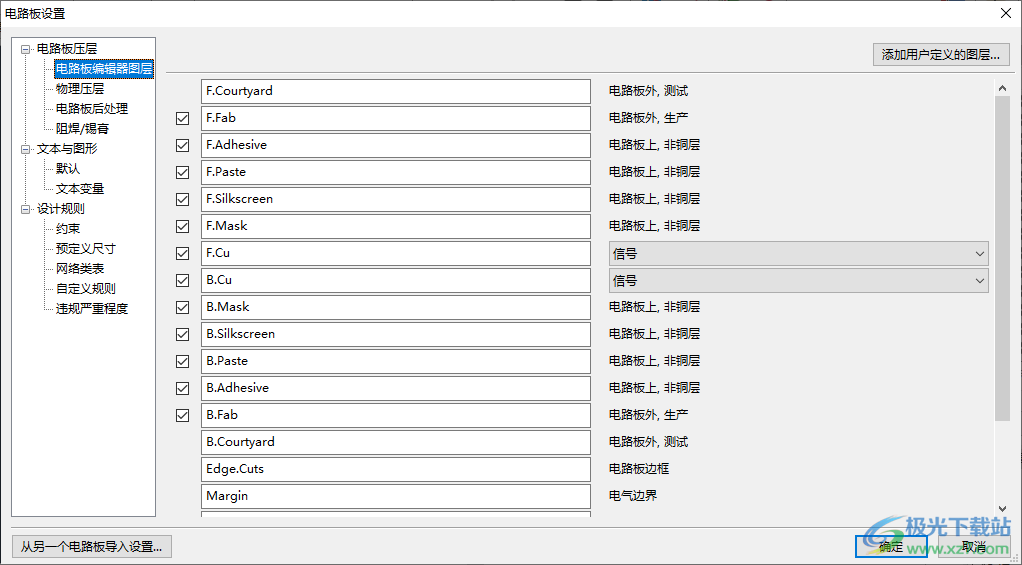Click the B.Silkscreen name field
The width and height of the screenshot is (1022, 565).
[396, 334]
